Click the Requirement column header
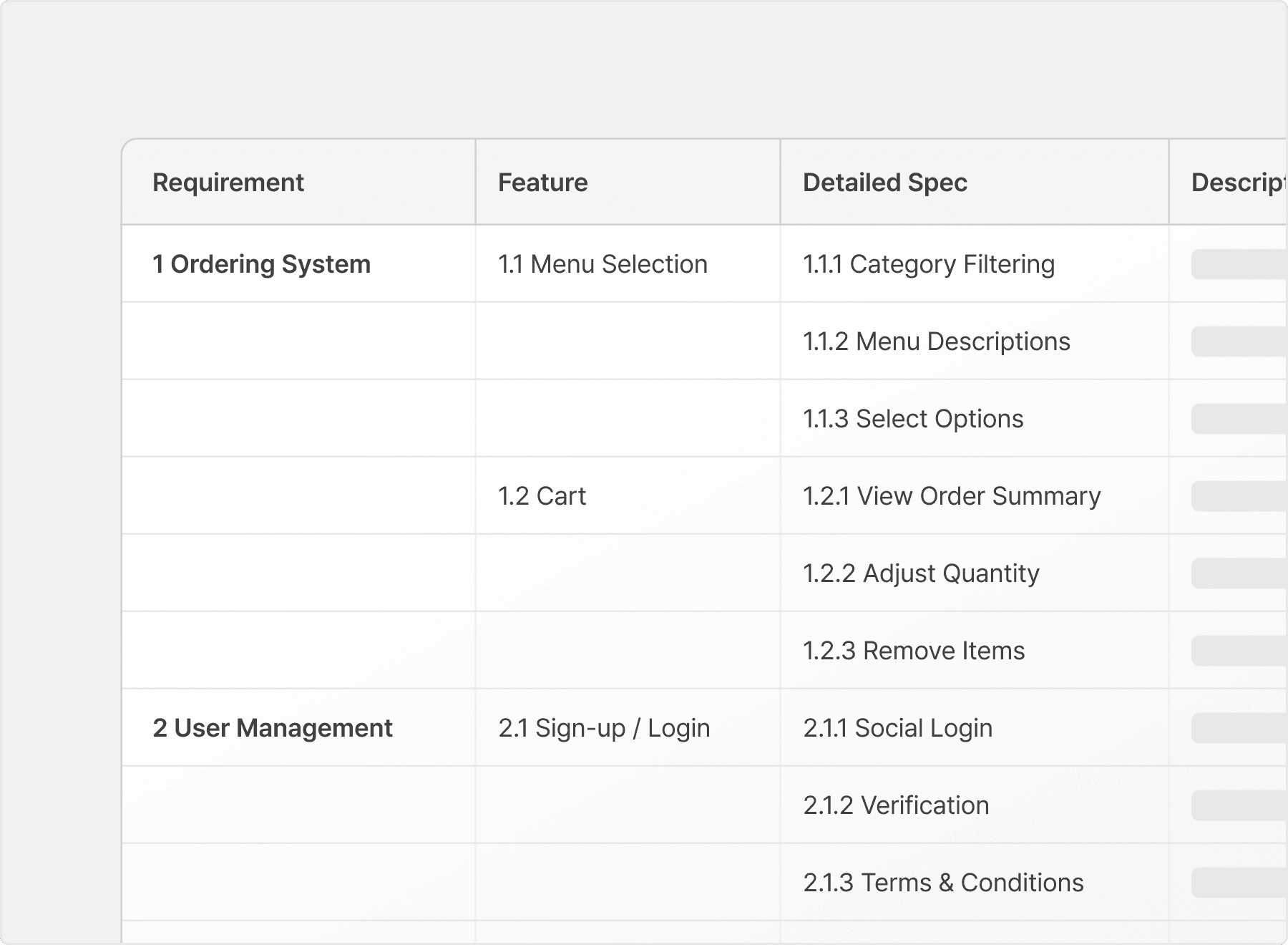The image size is (1288, 945). 298,183
